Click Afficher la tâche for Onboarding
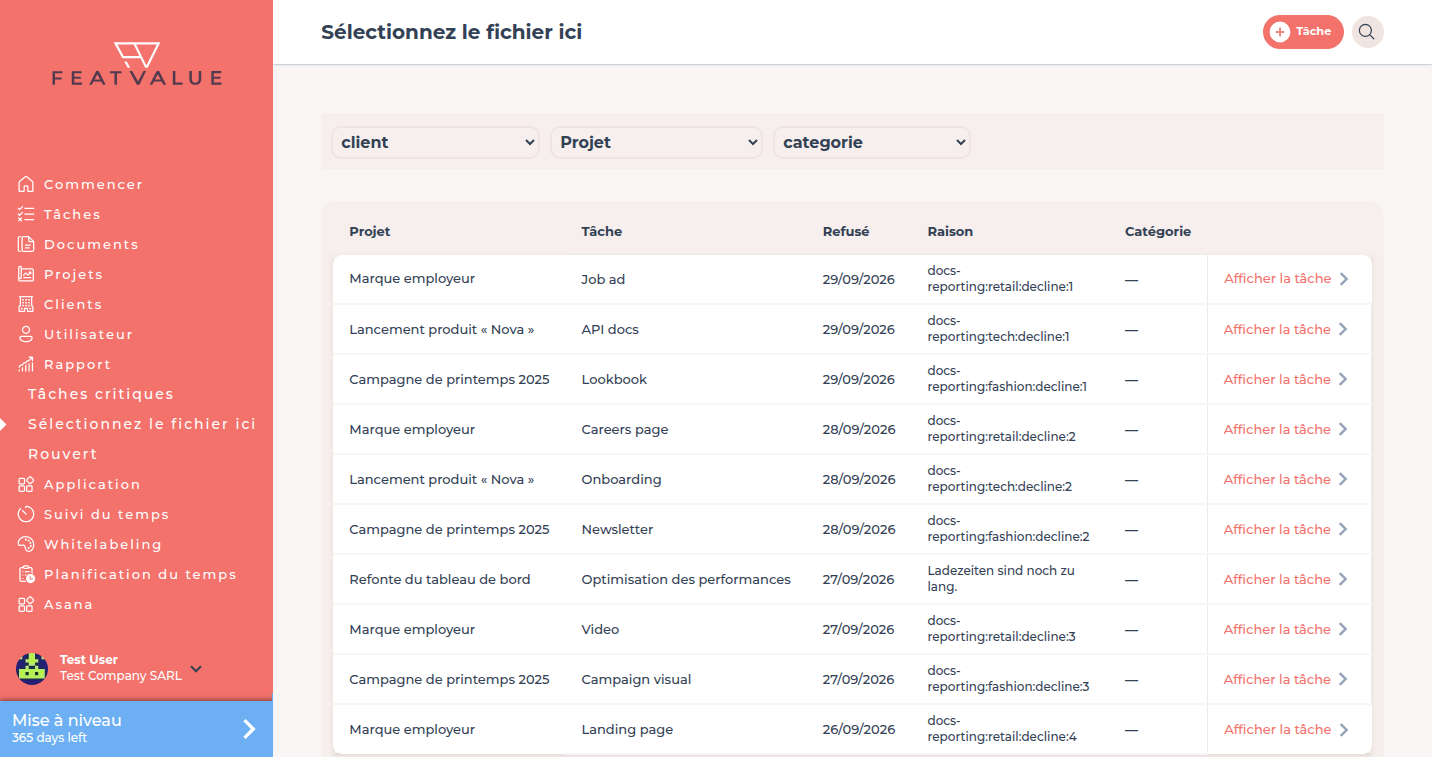This screenshot has width=1432, height=757. click(x=1286, y=479)
